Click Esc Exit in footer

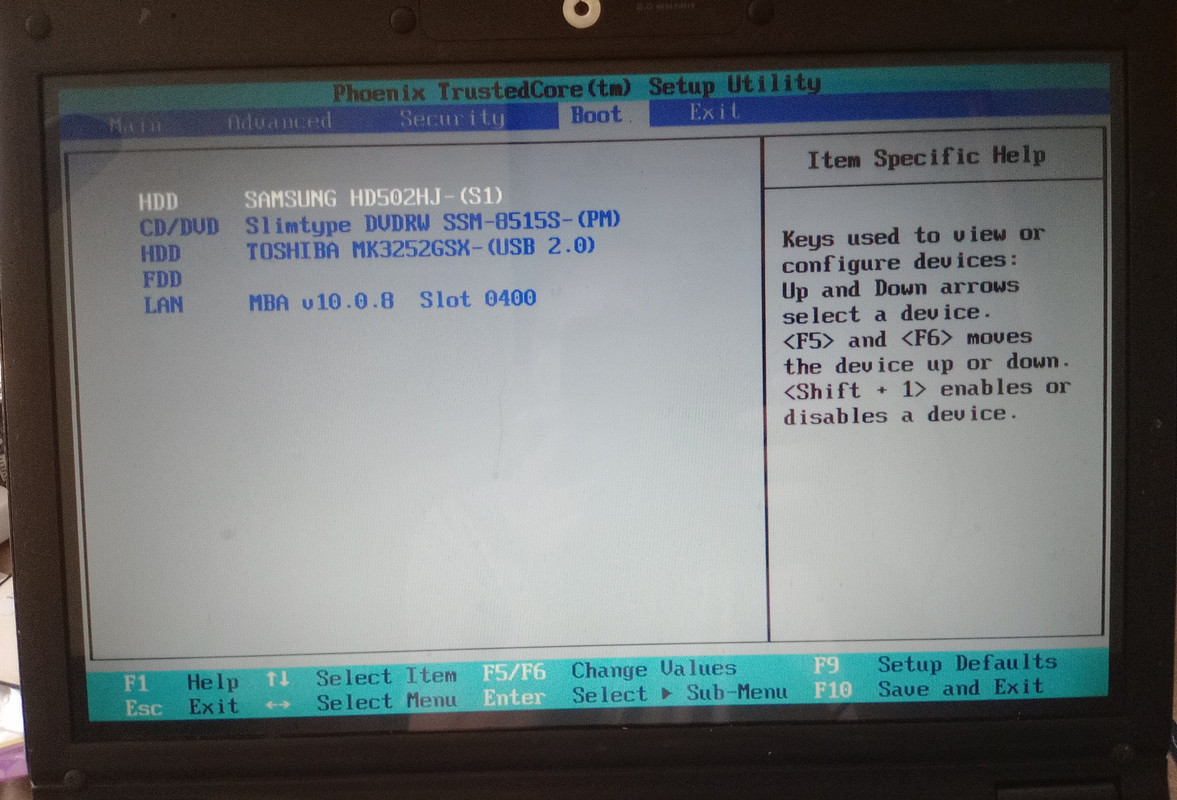click(182, 707)
